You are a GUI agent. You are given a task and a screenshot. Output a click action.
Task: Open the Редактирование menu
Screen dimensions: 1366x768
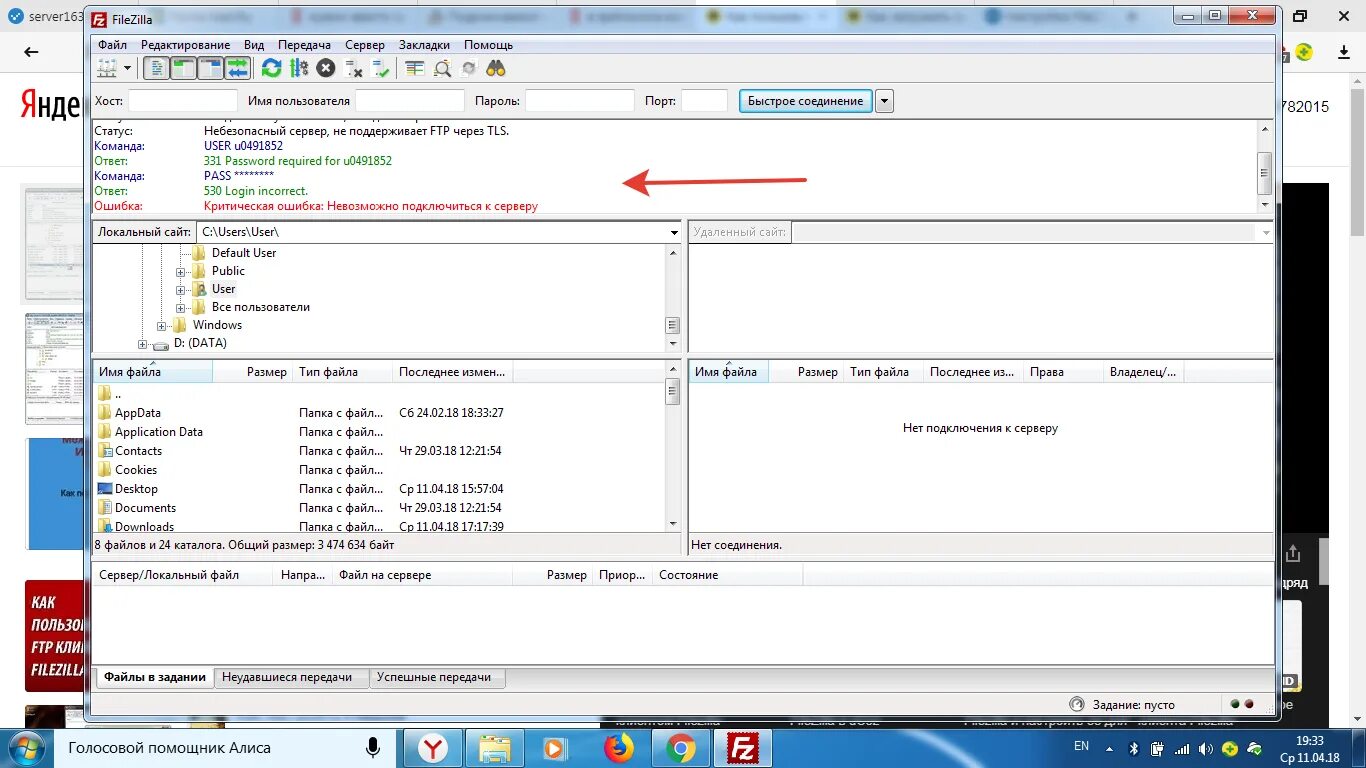tap(185, 45)
